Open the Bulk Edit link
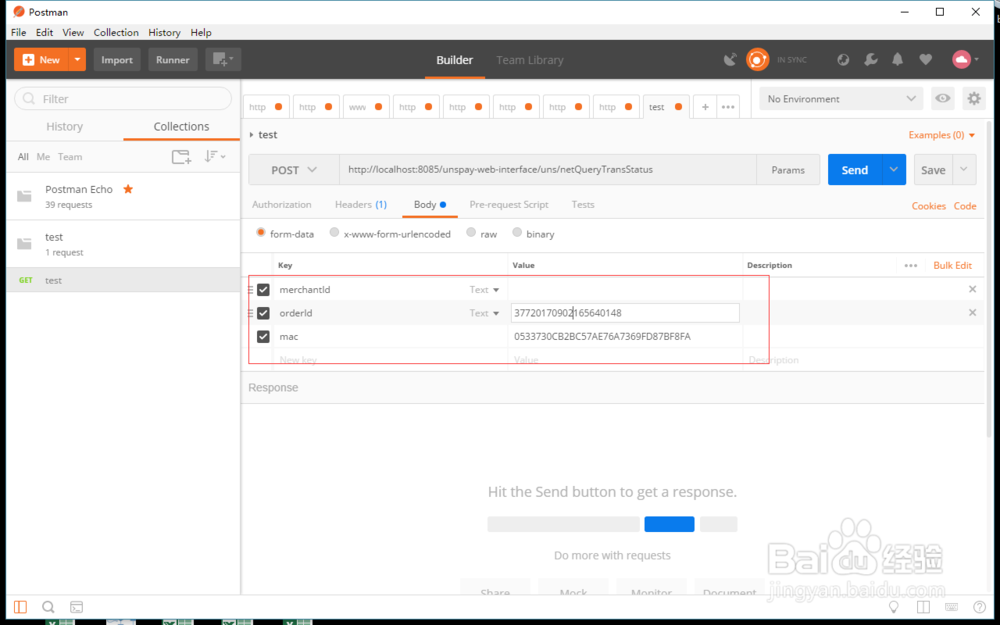 tap(953, 265)
